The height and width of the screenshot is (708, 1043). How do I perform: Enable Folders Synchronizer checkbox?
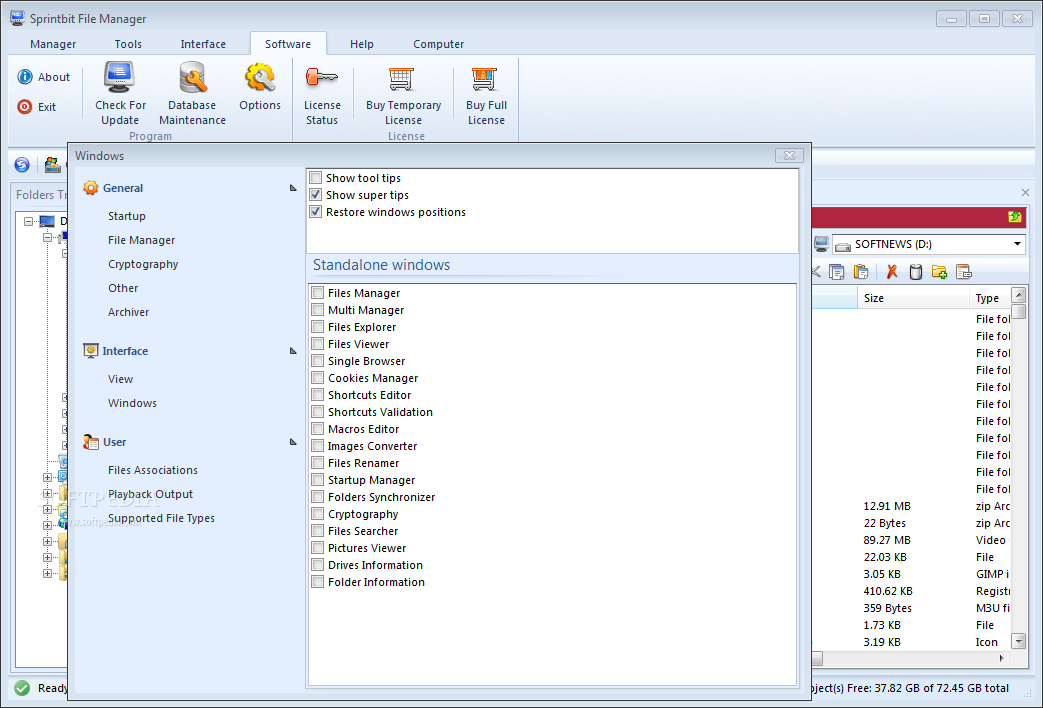coord(318,497)
